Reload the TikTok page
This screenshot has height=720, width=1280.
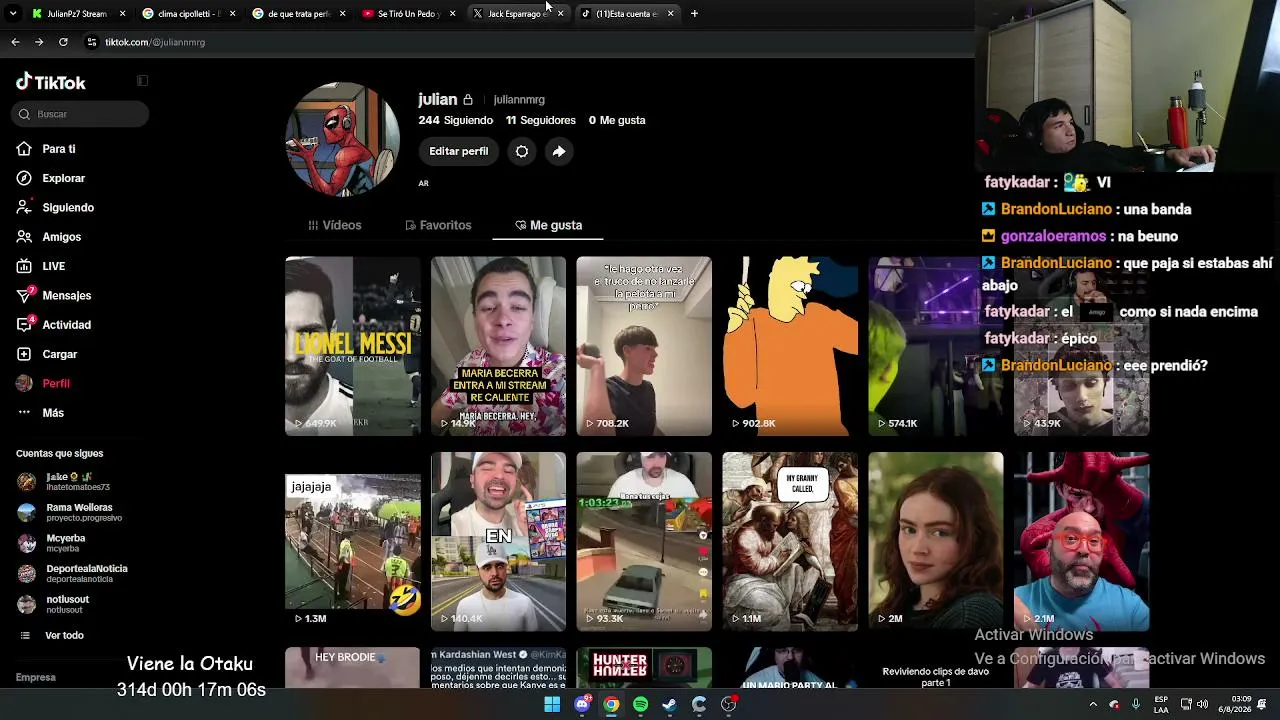(x=63, y=42)
